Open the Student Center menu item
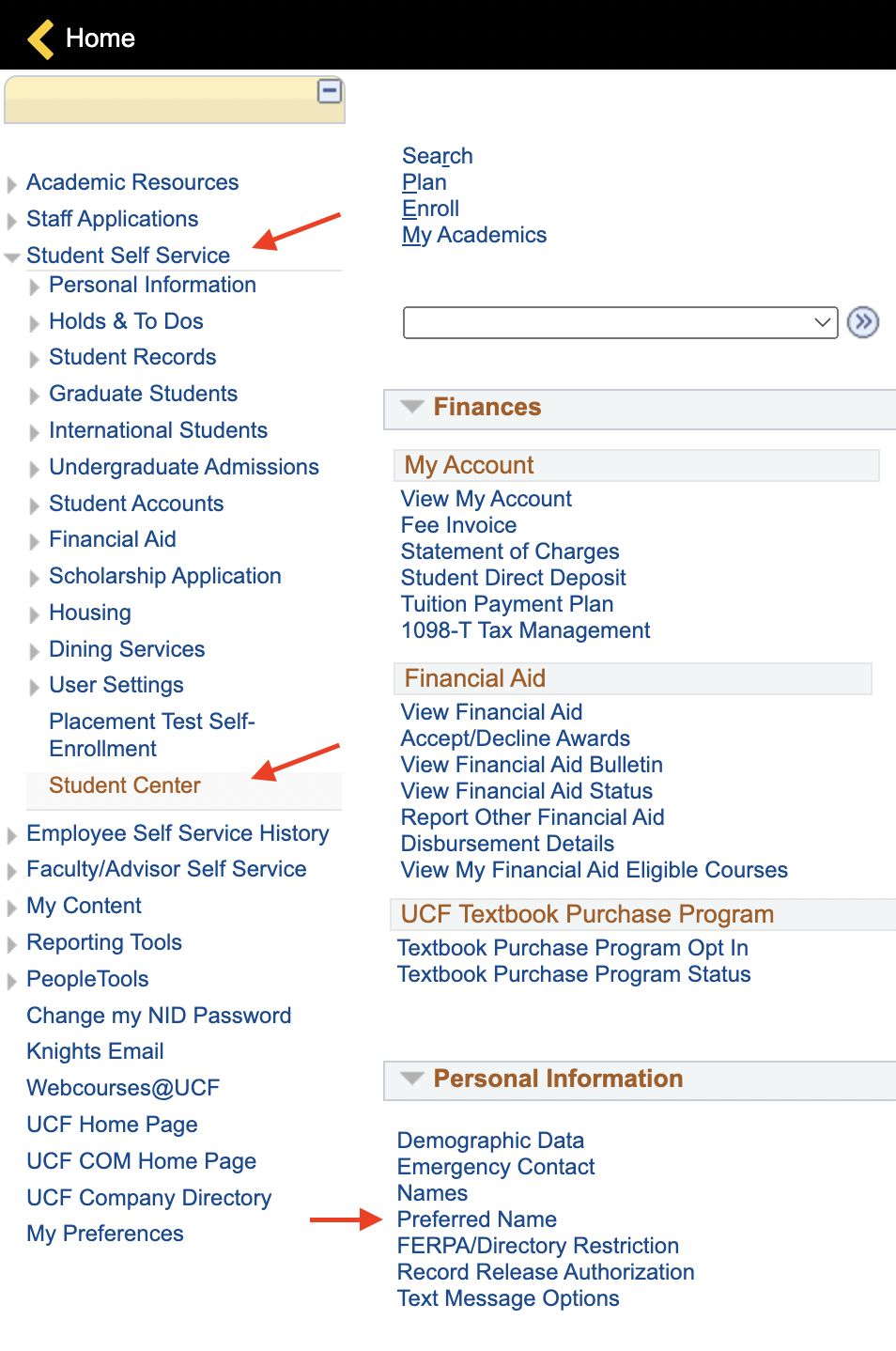 tap(125, 785)
